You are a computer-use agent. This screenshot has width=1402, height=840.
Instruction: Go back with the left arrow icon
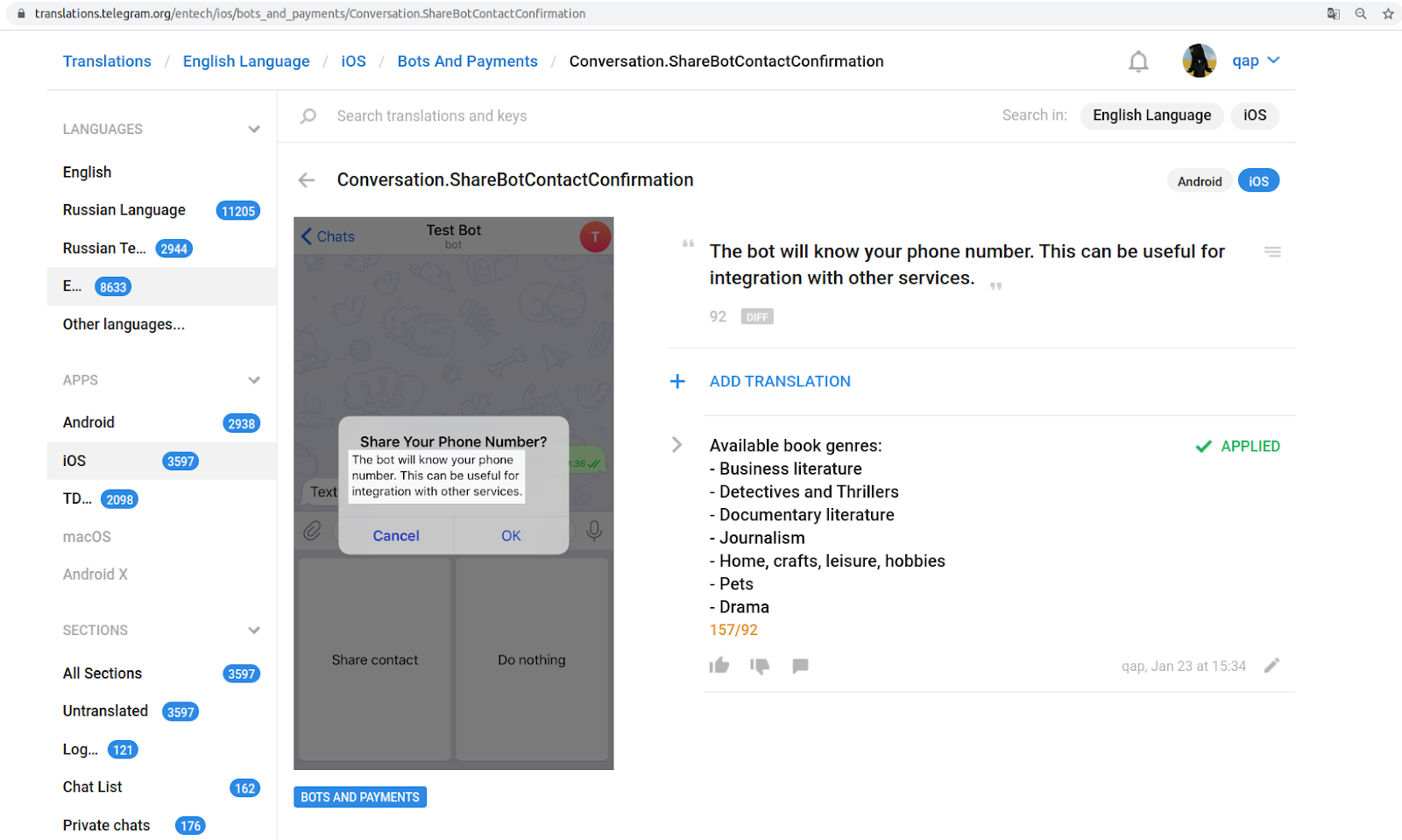tap(306, 180)
